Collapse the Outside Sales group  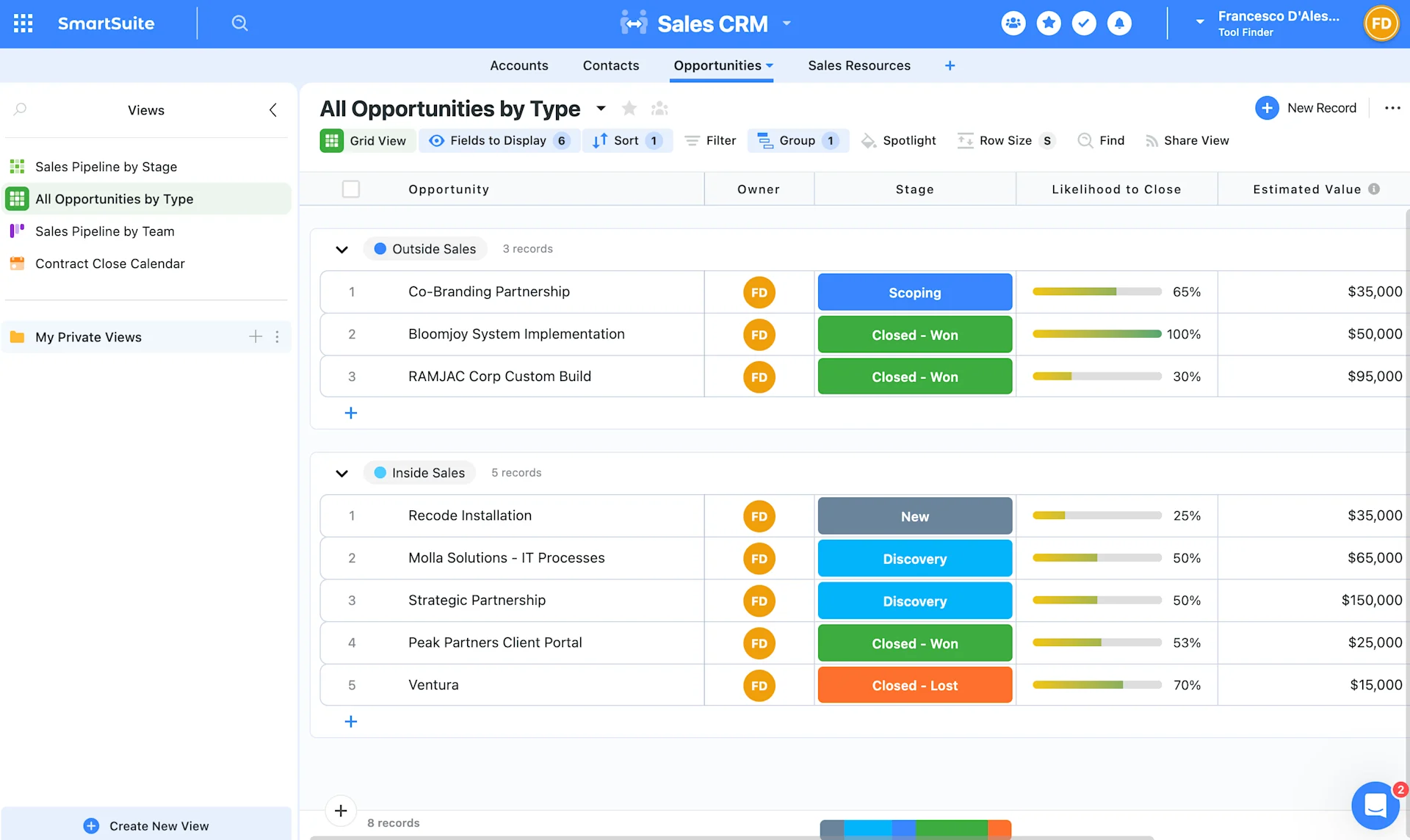(341, 249)
